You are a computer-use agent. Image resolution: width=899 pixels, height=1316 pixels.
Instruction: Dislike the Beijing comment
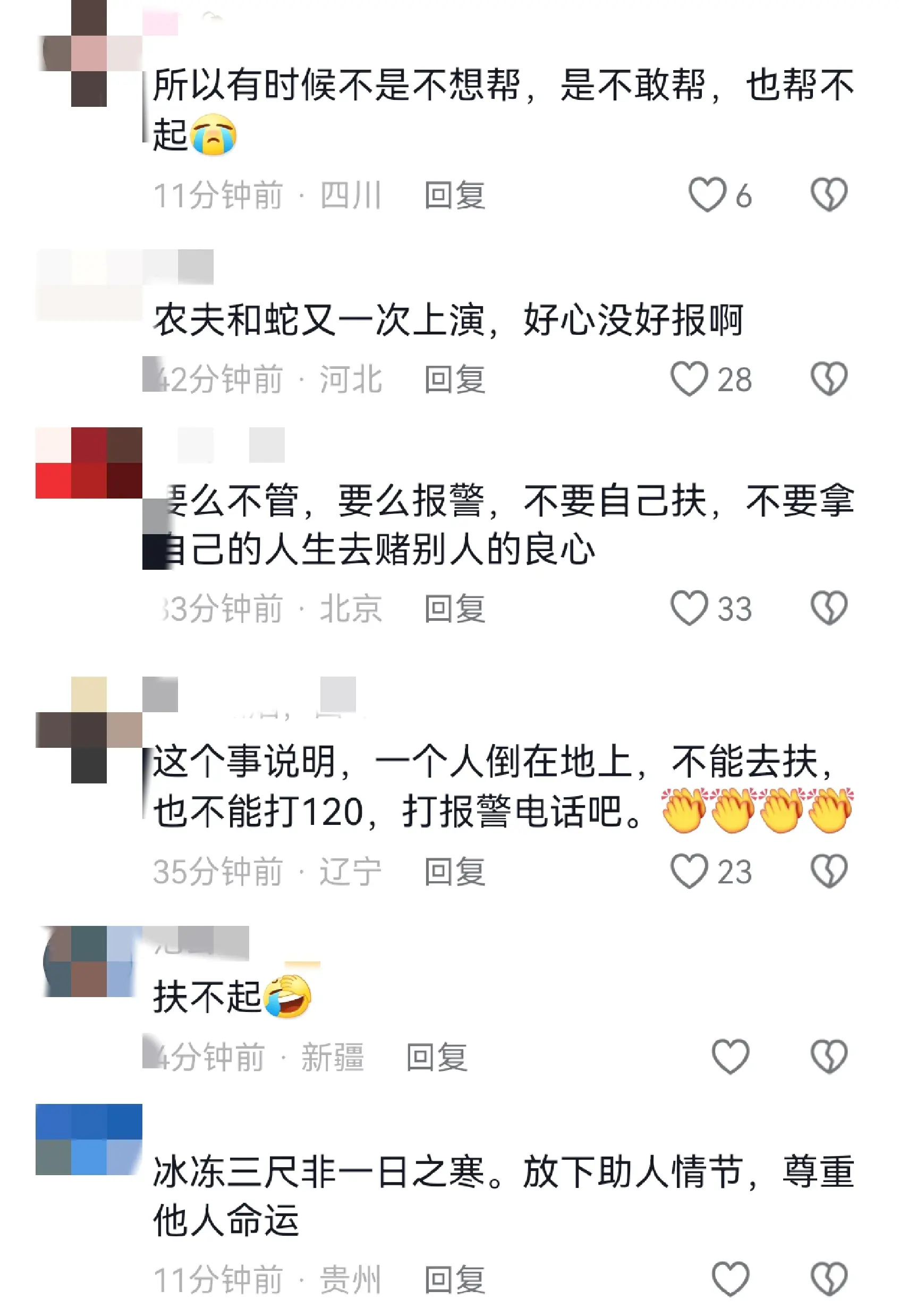click(x=829, y=608)
